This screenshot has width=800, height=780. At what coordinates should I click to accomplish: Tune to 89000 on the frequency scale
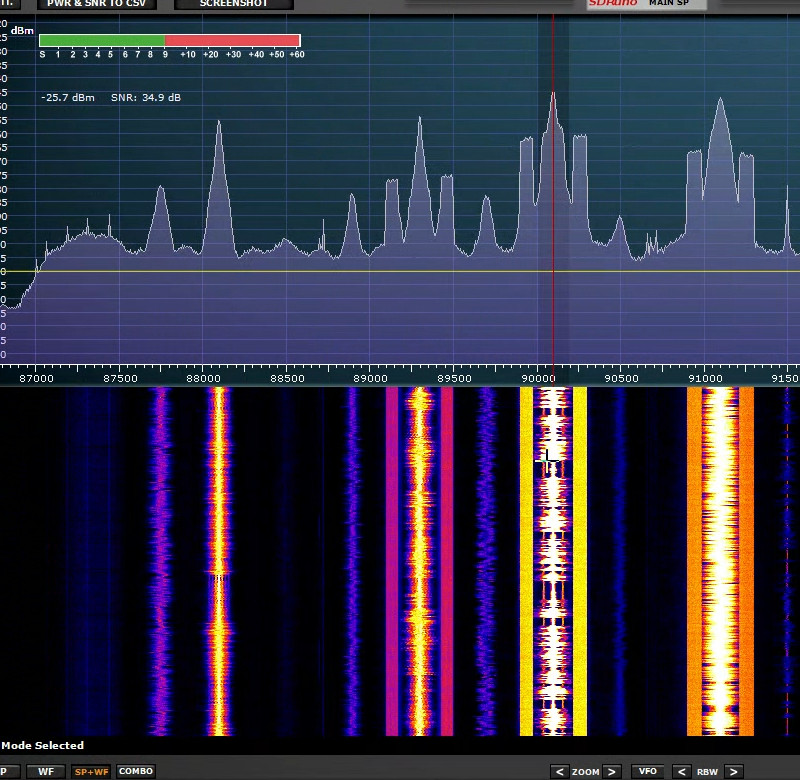370,379
